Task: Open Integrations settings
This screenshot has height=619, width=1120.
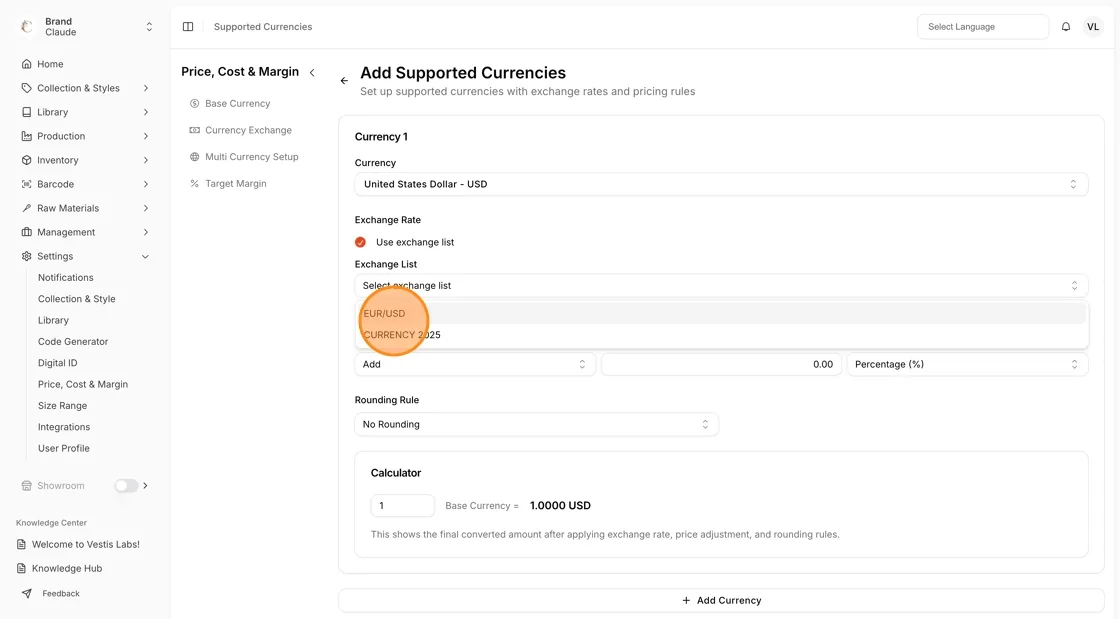Action: (x=64, y=427)
